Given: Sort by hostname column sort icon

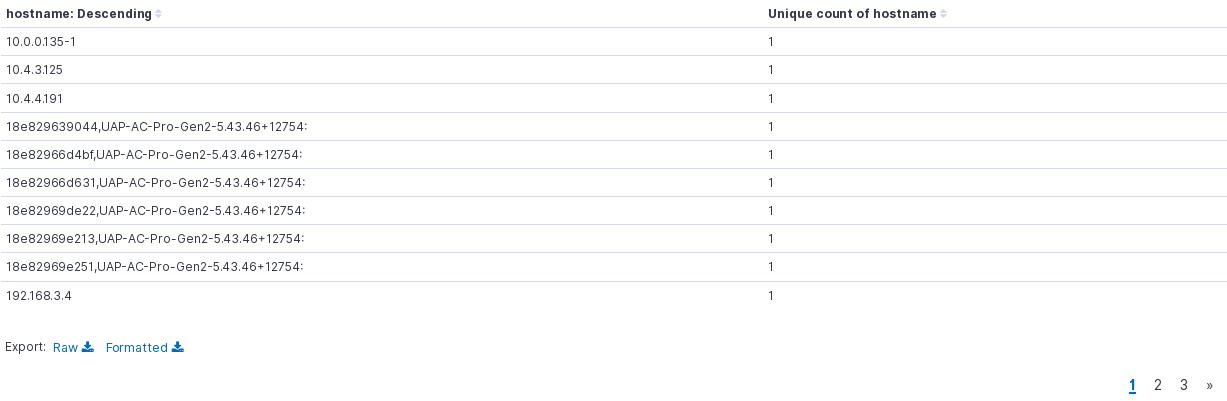Looking at the screenshot, I should coord(159,14).
